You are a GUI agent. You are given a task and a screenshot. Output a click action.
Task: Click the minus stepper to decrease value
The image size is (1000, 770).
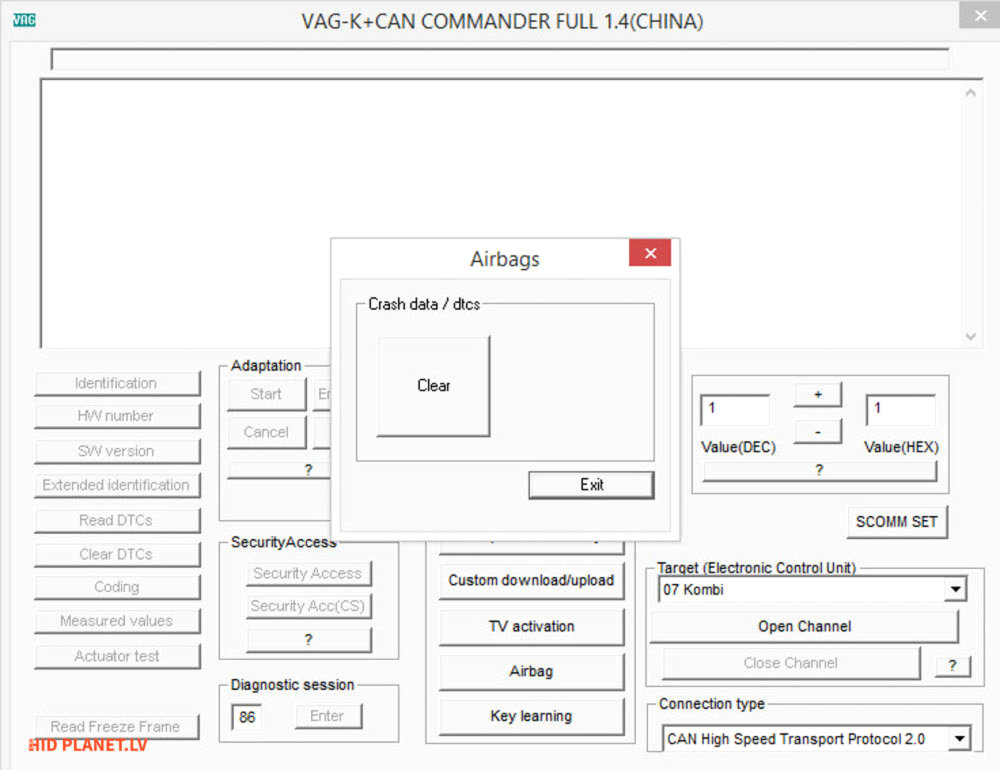(x=817, y=432)
